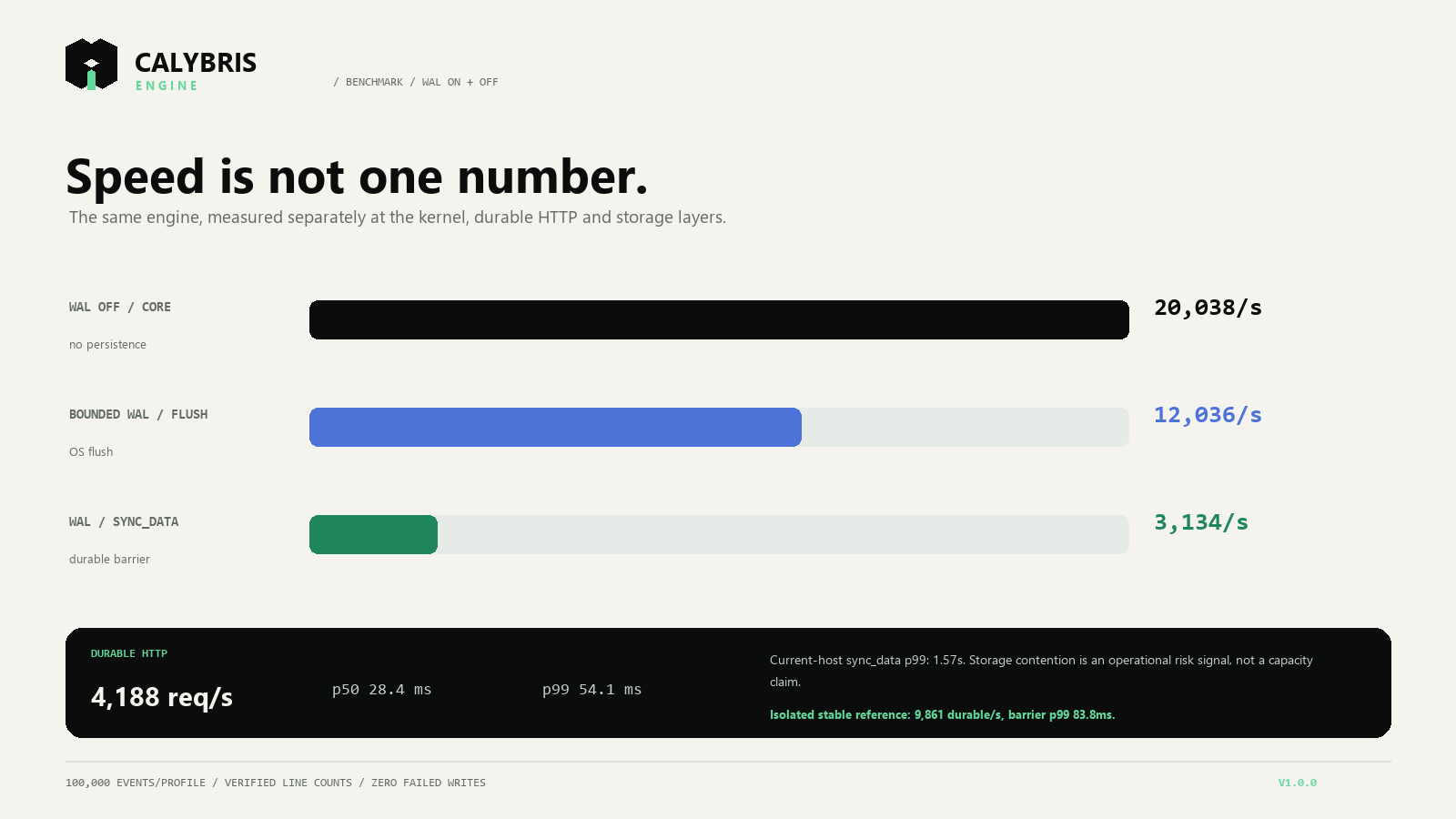Click the green WAL / SYNC_DATA bar

[x=373, y=534]
